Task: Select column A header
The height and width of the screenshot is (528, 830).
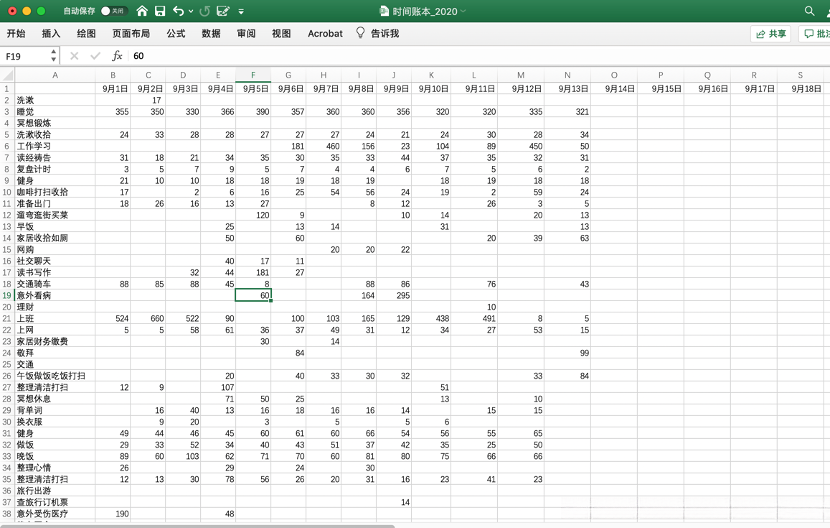Action: [55, 75]
